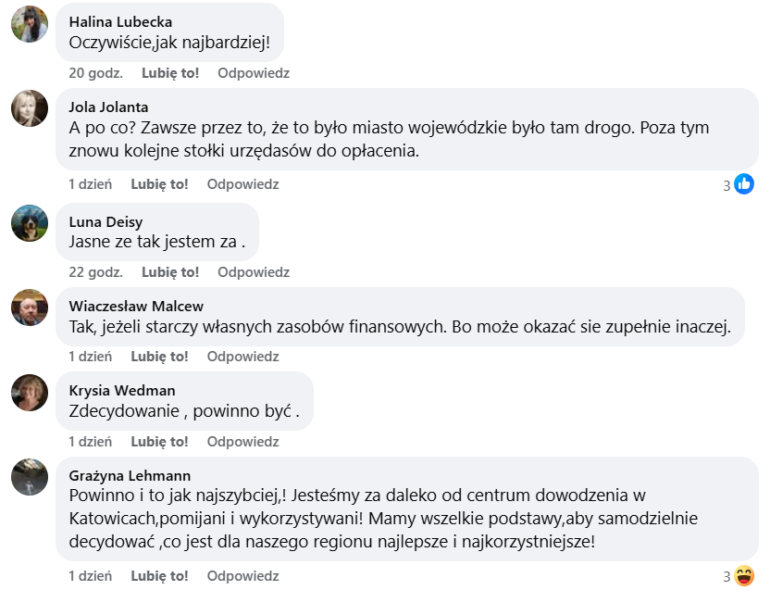This screenshot has height=590, width=770.
Task: Open the Grażyna Lehmann name link
Action: (x=129, y=476)
